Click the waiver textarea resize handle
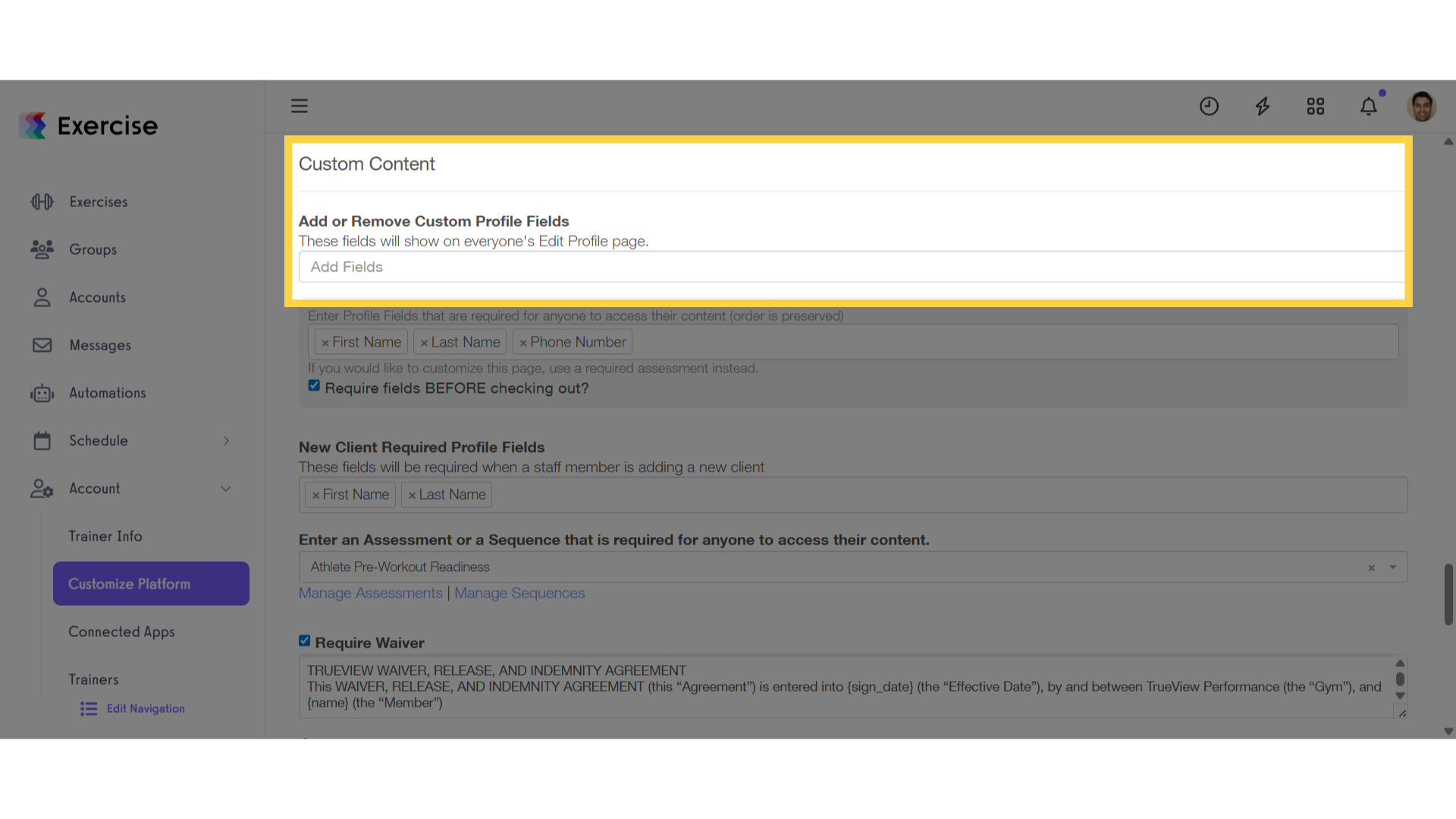Viewport: 1456px width, 819px height. 1401,713
